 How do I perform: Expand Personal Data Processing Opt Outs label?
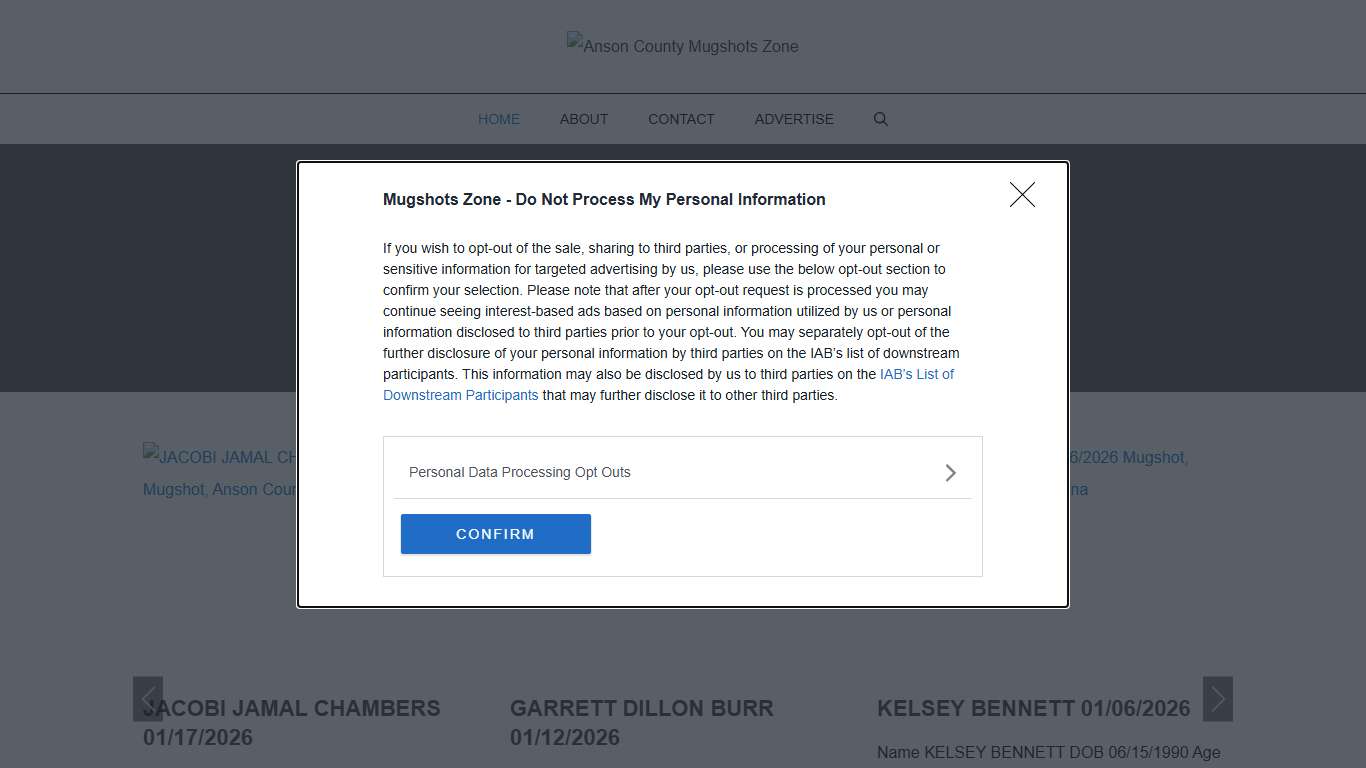click(520, 472)
